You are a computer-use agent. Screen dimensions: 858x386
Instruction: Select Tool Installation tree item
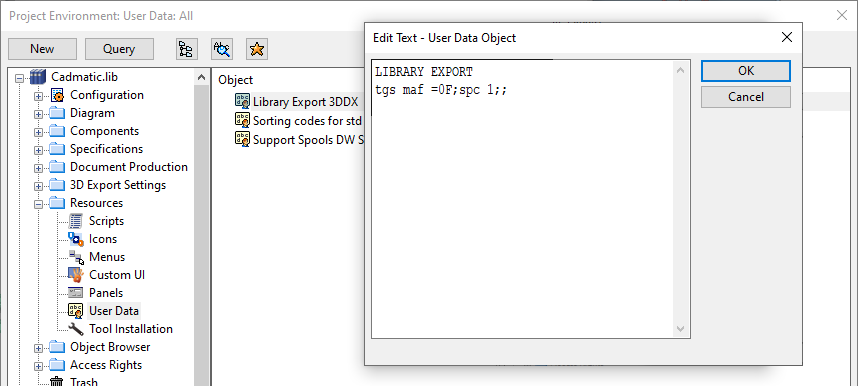130,329
